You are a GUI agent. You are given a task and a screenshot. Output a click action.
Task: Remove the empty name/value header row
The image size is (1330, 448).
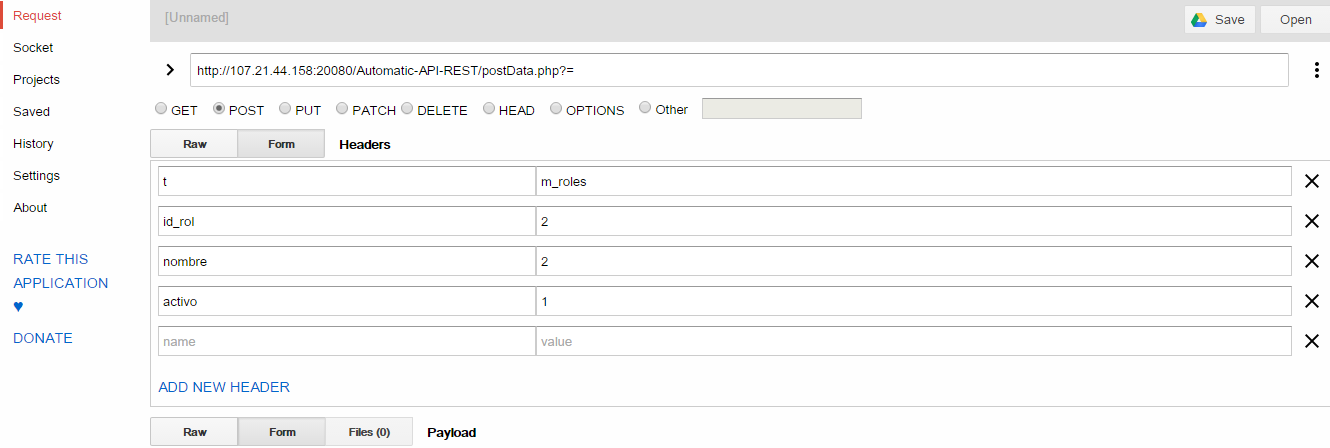(x=1312, y=341)
